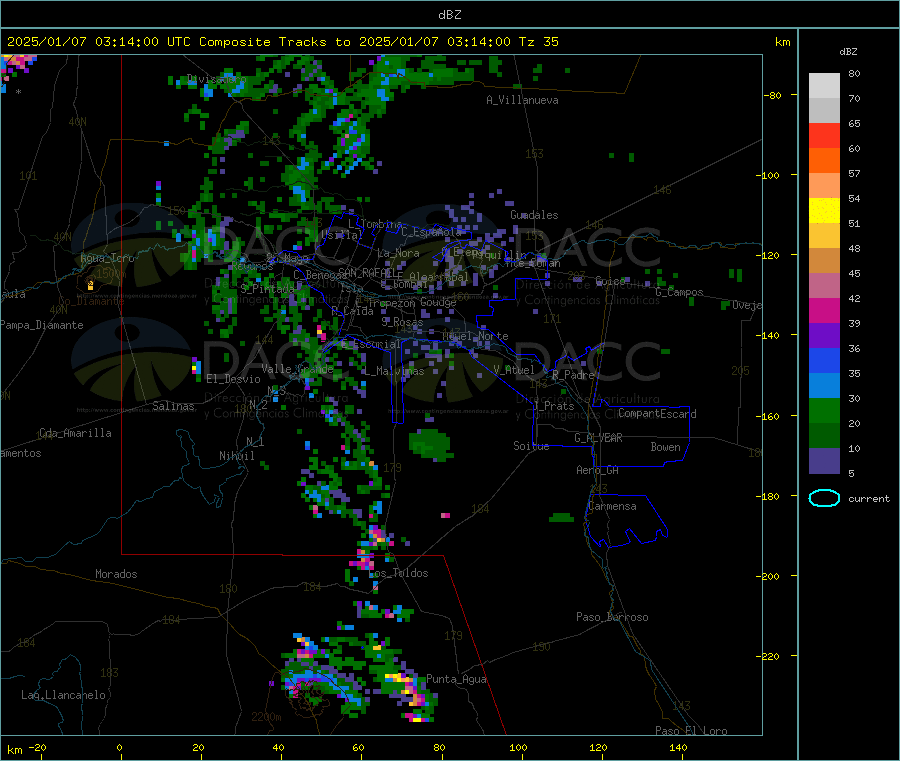
Task: Click the 'G_ALVEAR' map label
Action: [598, 438]
